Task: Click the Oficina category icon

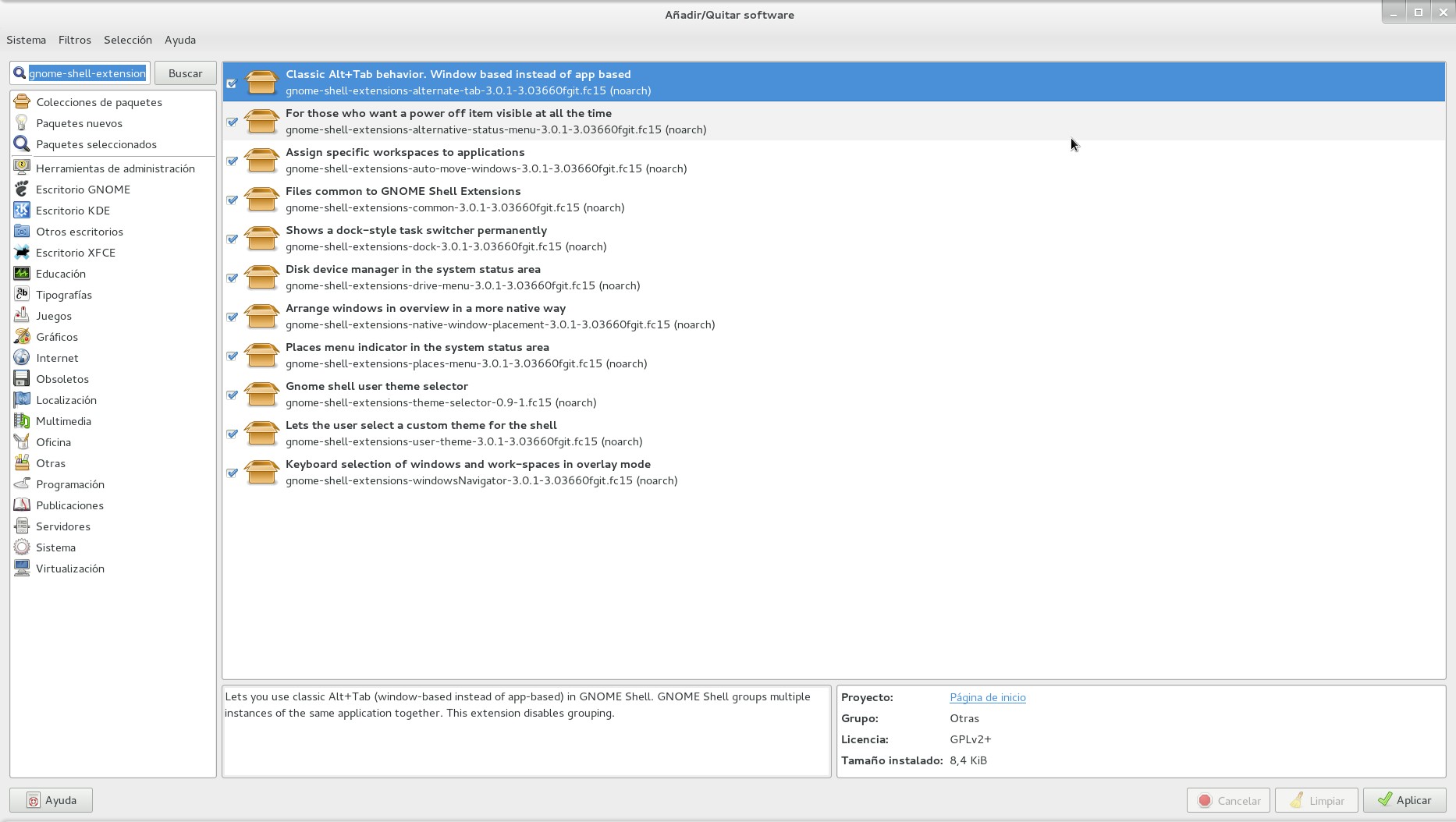Action: tap(22, 442)
